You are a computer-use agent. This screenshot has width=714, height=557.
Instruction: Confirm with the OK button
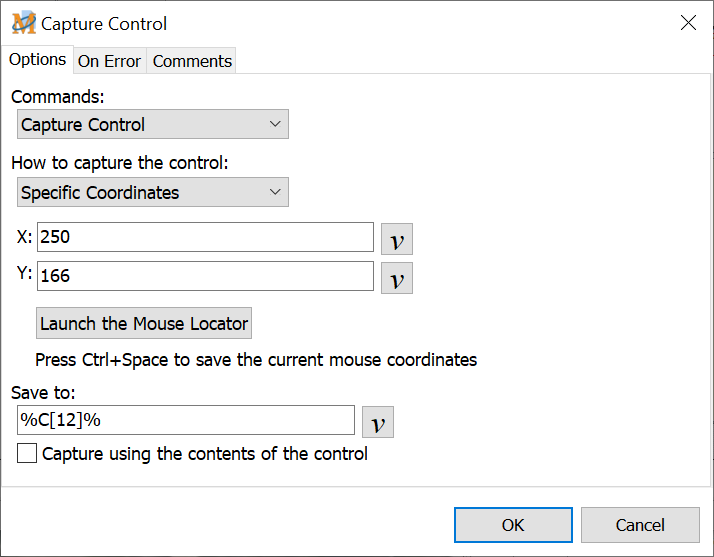pos(513,525)
